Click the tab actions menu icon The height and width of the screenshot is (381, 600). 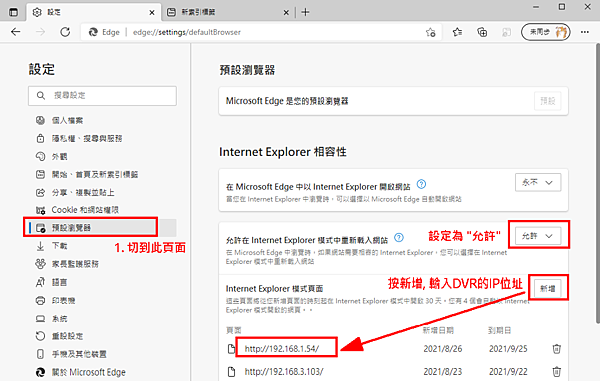point(13,12)
